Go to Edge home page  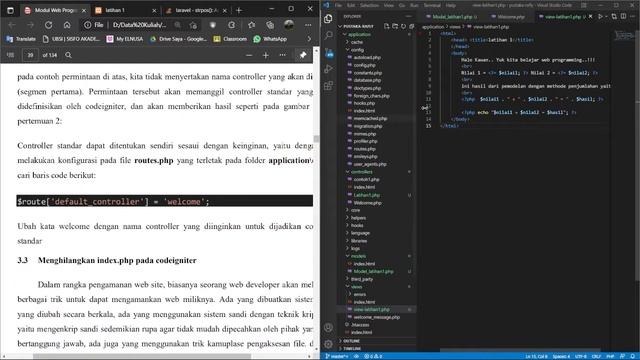point(67,25)
